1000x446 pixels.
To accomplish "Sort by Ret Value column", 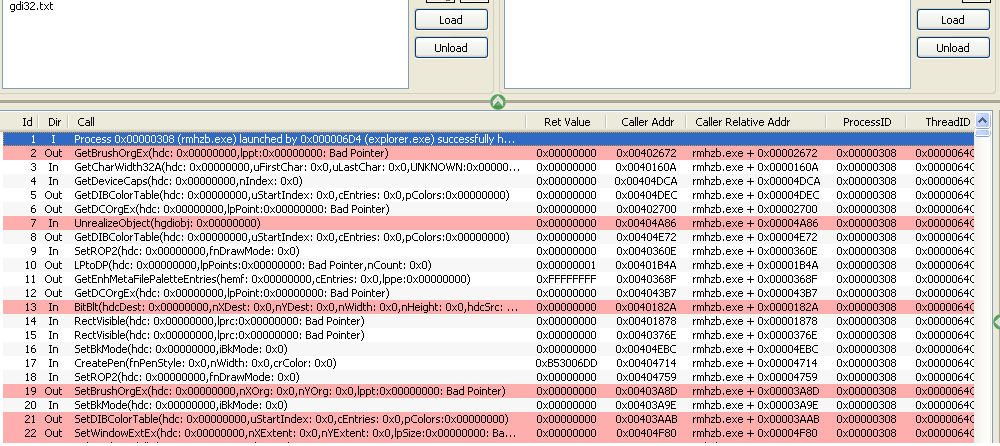I will pyautogui.click(x=566, y=122).
